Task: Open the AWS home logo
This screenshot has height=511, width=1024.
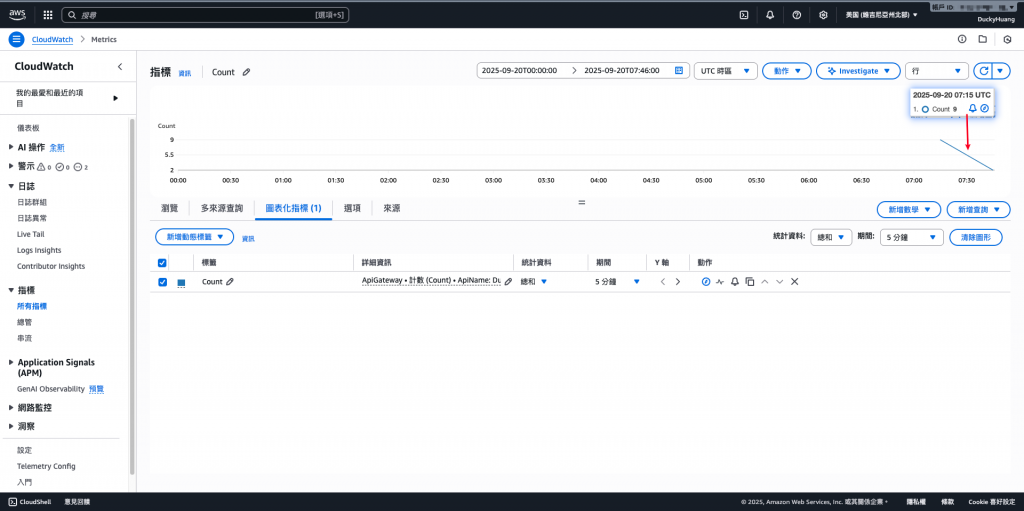Action: click(x=17, y=14)
